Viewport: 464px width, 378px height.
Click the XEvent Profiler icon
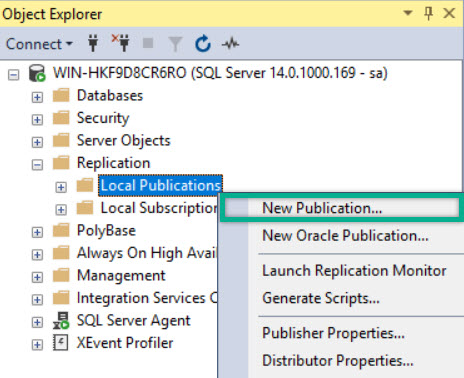(x=61, y=343)
